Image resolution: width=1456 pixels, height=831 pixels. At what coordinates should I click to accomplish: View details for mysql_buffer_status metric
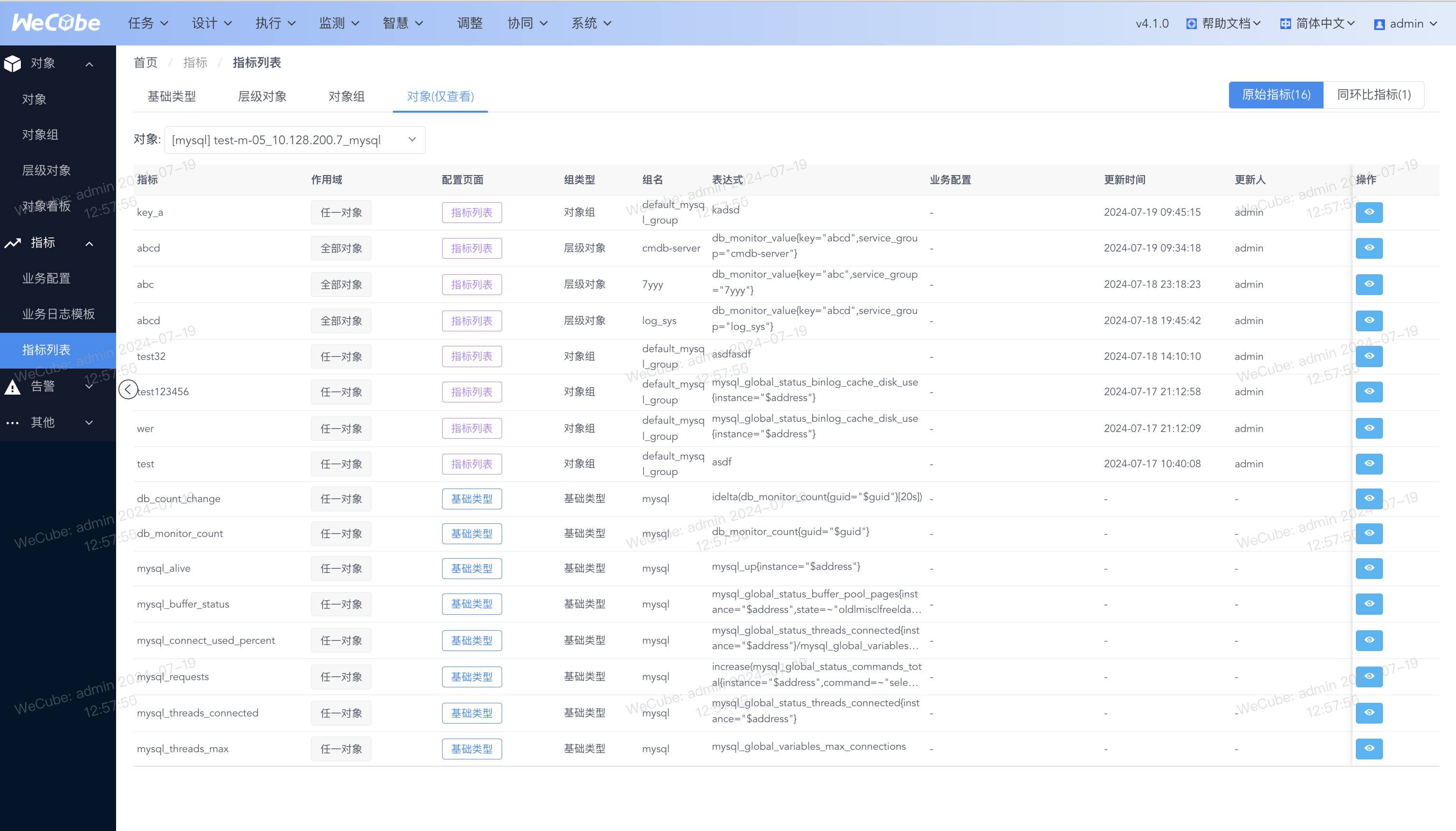point(1368,604)
